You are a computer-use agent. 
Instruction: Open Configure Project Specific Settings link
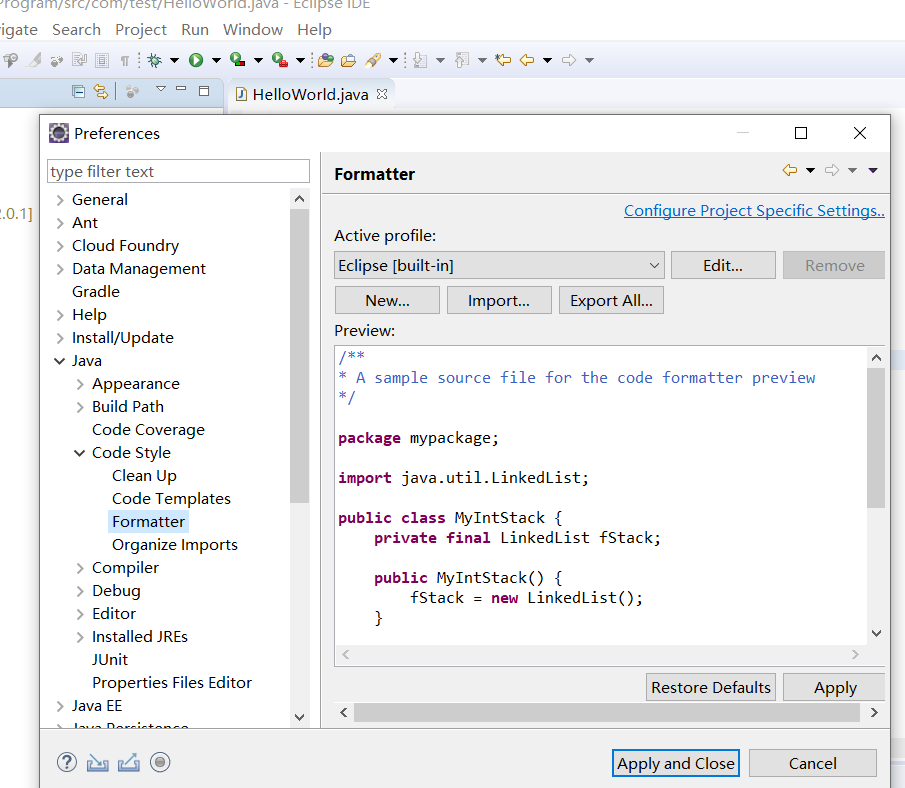pyautogui.click(x=754, y=211)
